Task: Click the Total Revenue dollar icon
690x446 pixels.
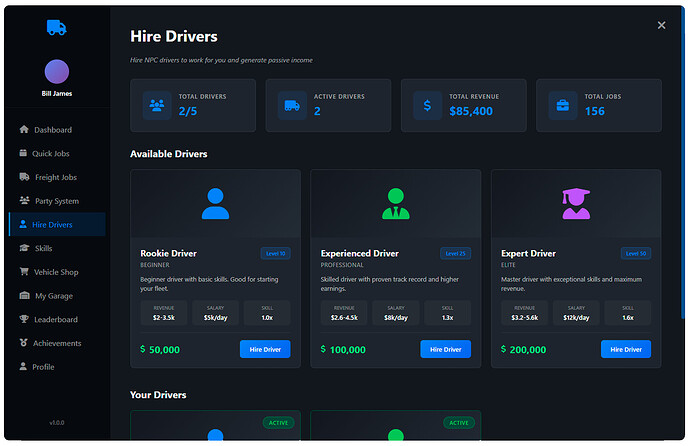Action: (428, 105)
